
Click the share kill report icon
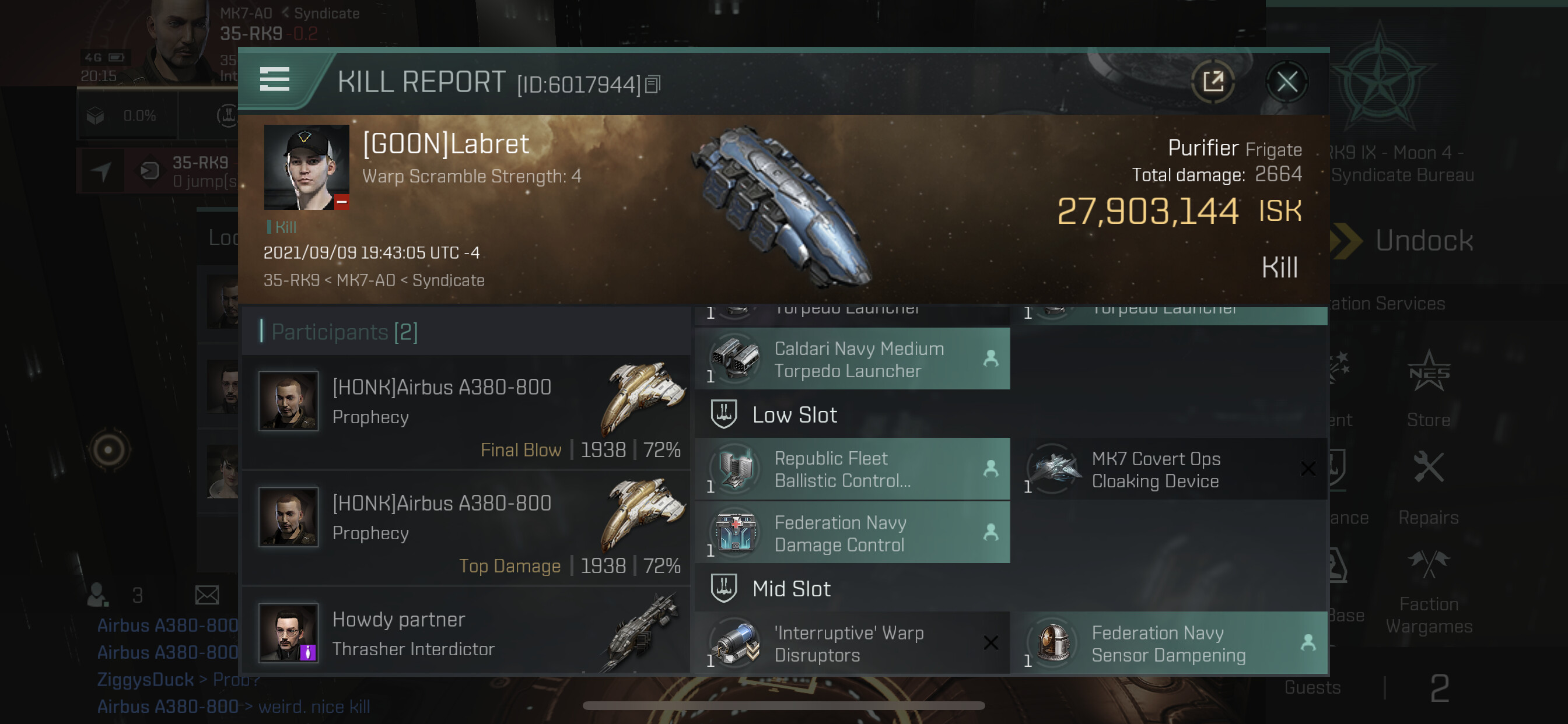pyautogui.click(x=1213, y=81)
